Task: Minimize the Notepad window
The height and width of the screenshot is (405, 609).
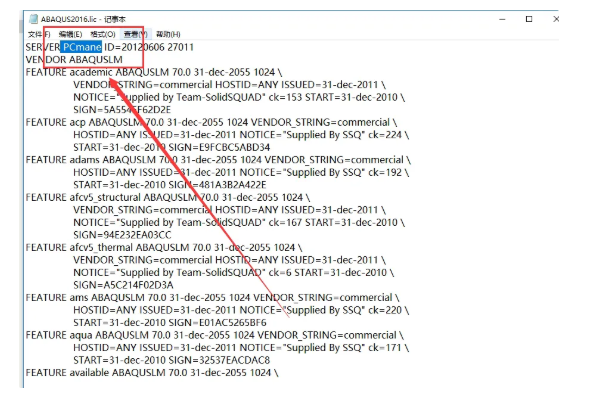Action: coord(502,19)
